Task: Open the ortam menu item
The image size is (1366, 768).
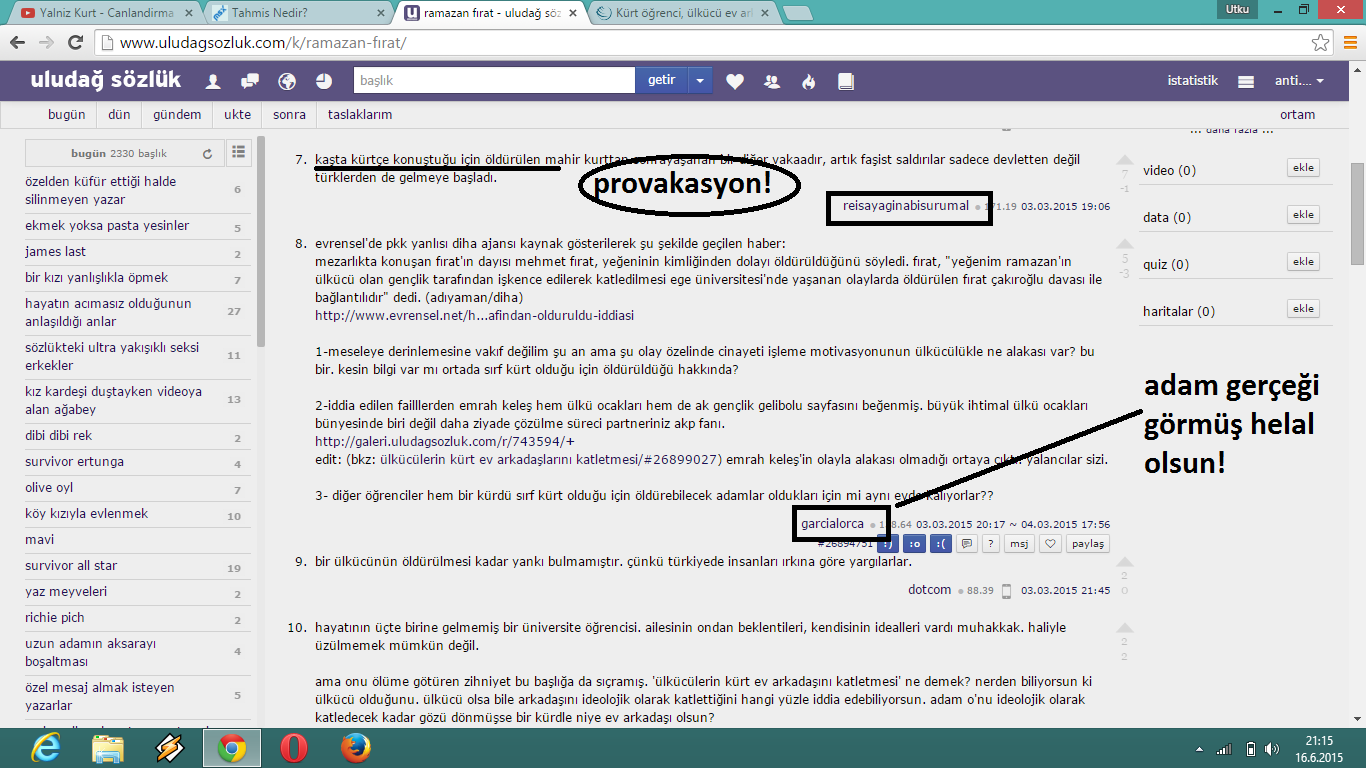Action: pyautogui.click(x=1298, y=115)
